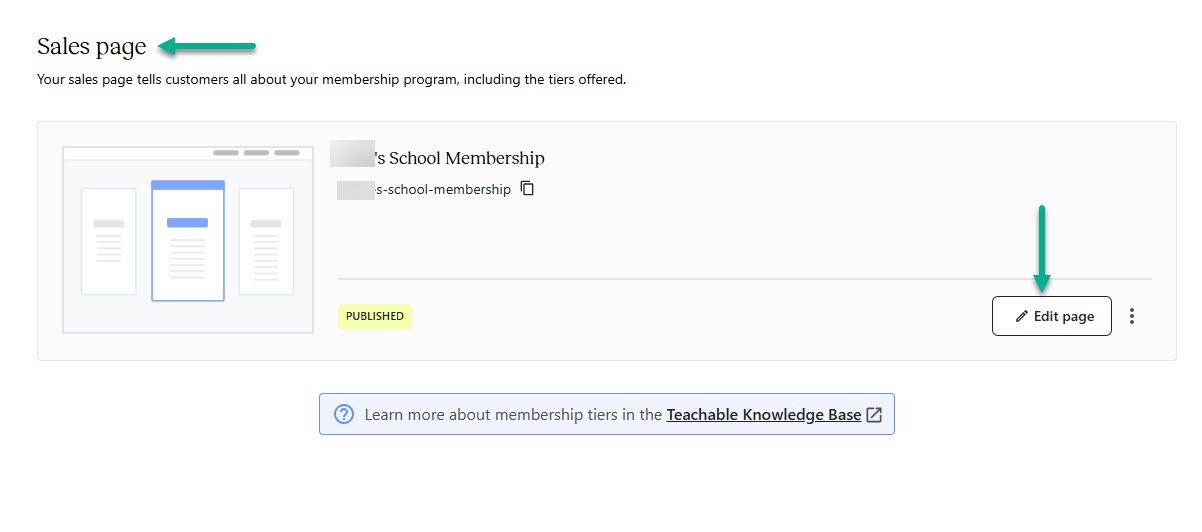The width and height of the screenshot is (1202, 532).
Task: Click the sales page description sentence
Action: [x=331, y=79]
